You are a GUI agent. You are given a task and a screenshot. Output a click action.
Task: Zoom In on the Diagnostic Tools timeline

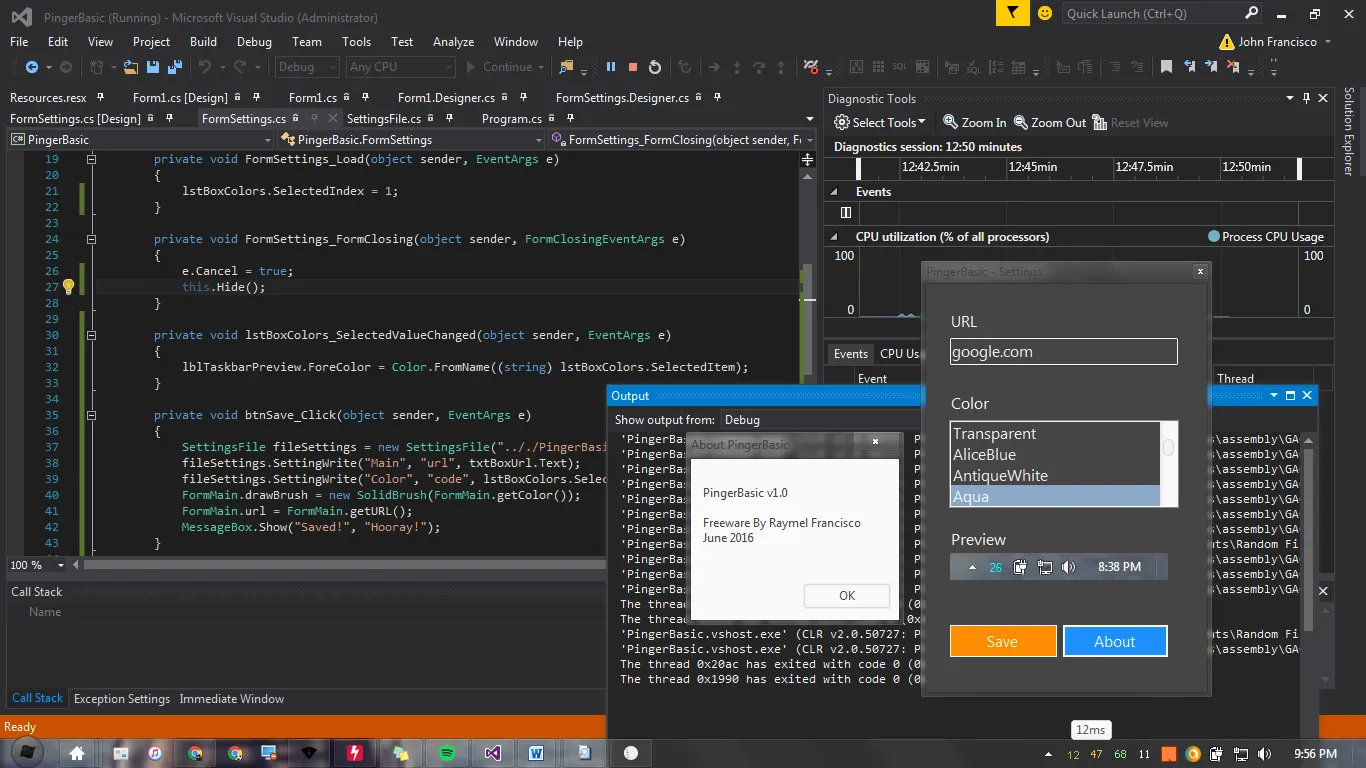(972, 122)
